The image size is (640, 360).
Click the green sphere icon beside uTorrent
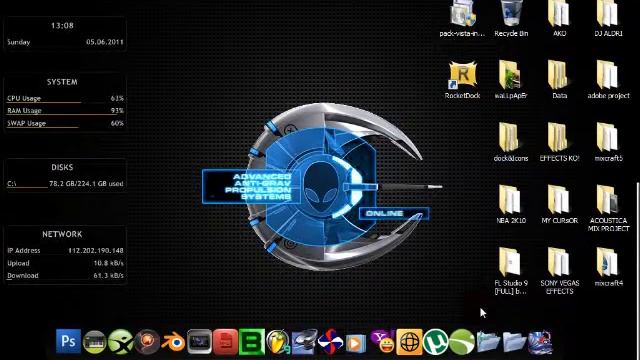461,342
